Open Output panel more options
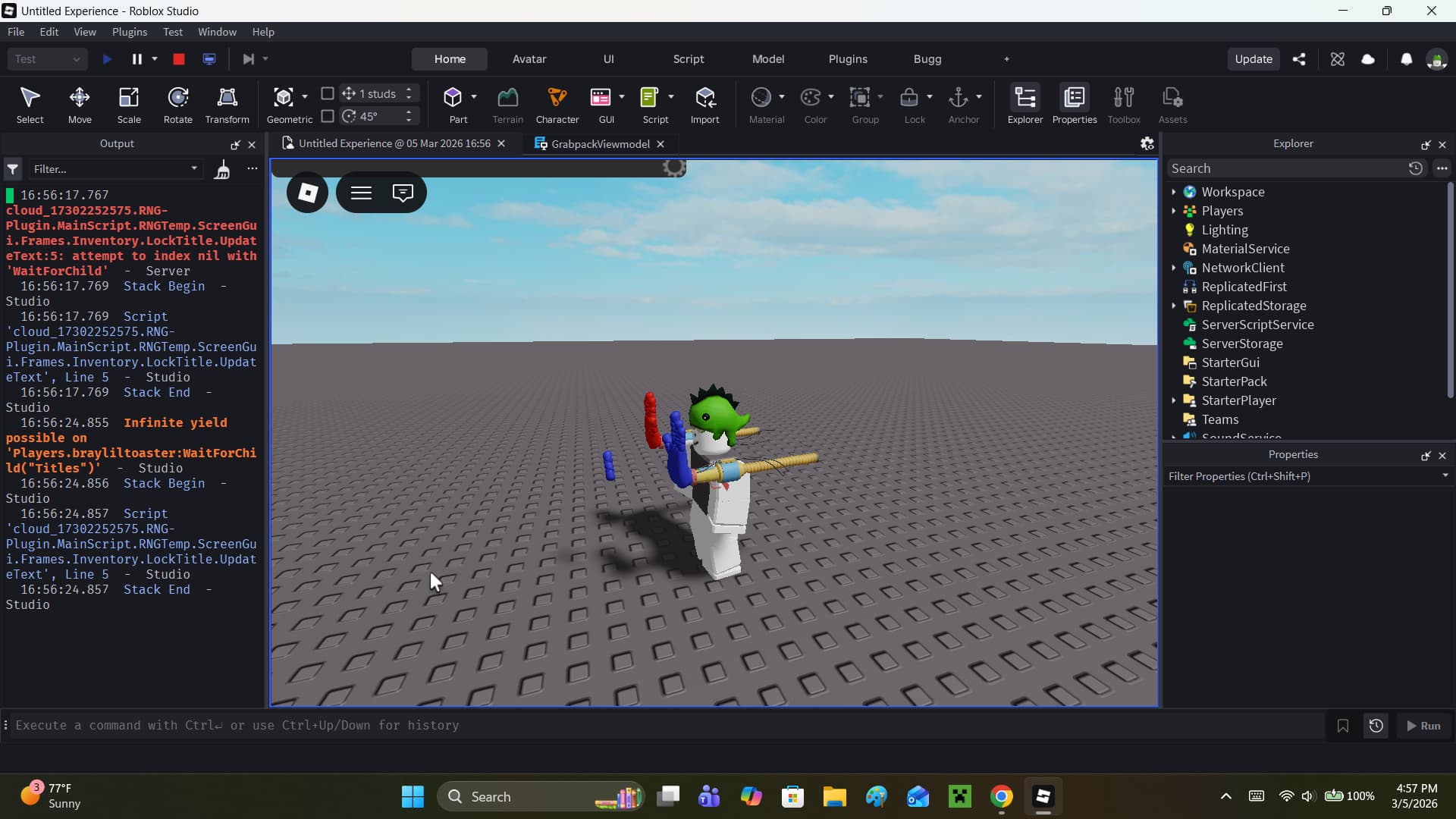The image size is (1456, 819). pos(252,168)
